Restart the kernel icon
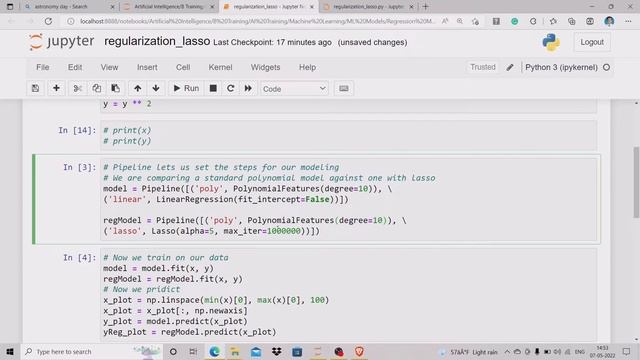The image size is (640, 360). coord(231,89)
